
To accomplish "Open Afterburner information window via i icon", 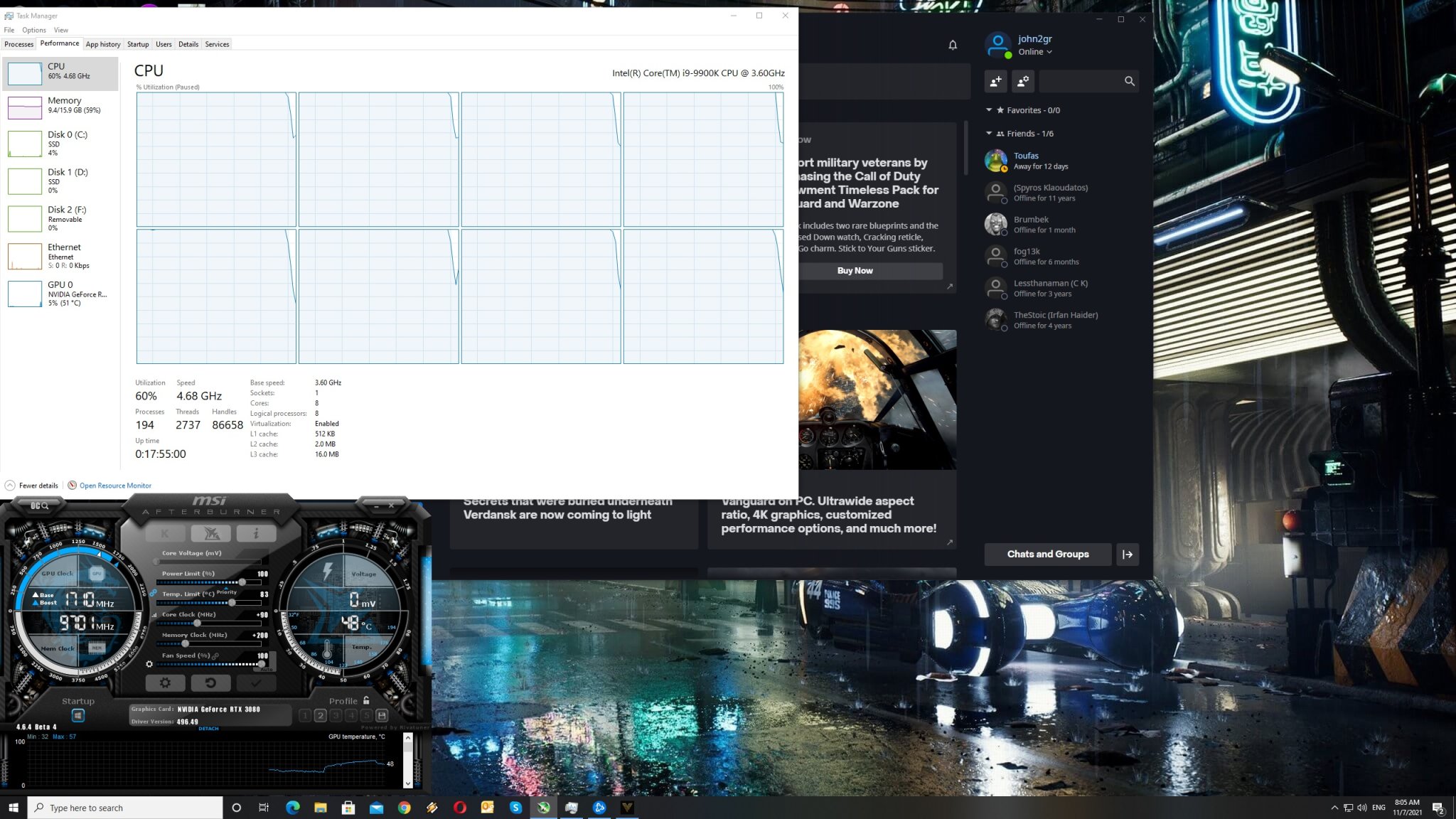I will [256, 533].
